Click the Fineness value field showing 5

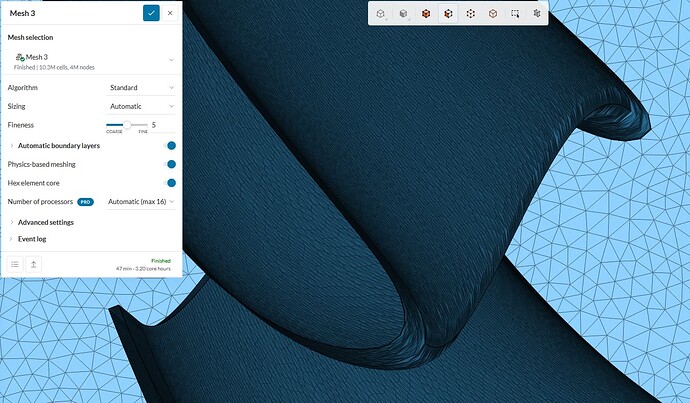click(x=162, y=125)
